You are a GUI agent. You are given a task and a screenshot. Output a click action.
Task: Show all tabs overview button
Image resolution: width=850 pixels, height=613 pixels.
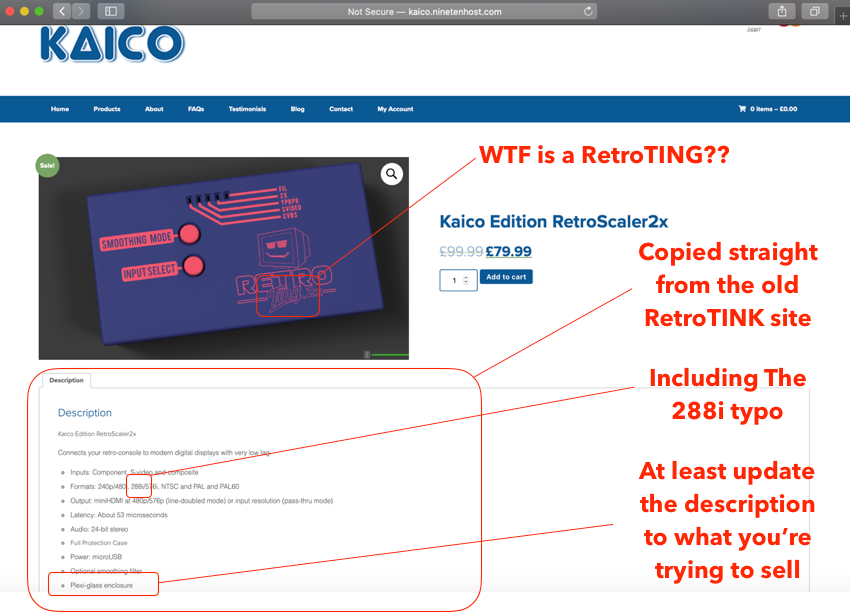814,11
